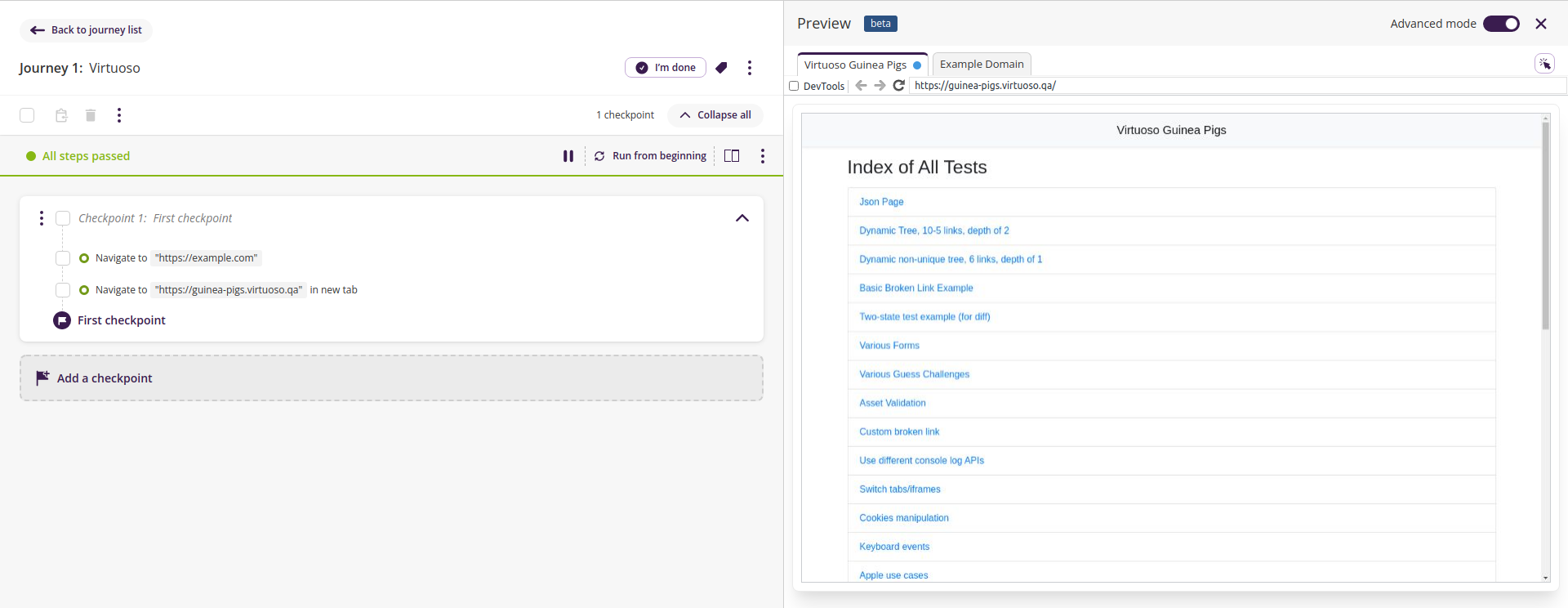
Task: Add a checkpoint
Action: pyautogui.click(x=391, y=378)
